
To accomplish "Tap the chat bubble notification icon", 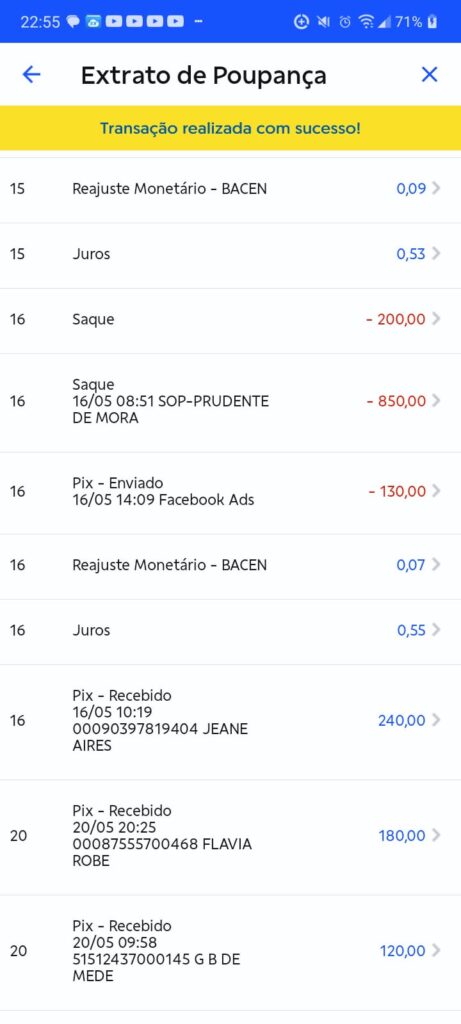I will point(74,22).
